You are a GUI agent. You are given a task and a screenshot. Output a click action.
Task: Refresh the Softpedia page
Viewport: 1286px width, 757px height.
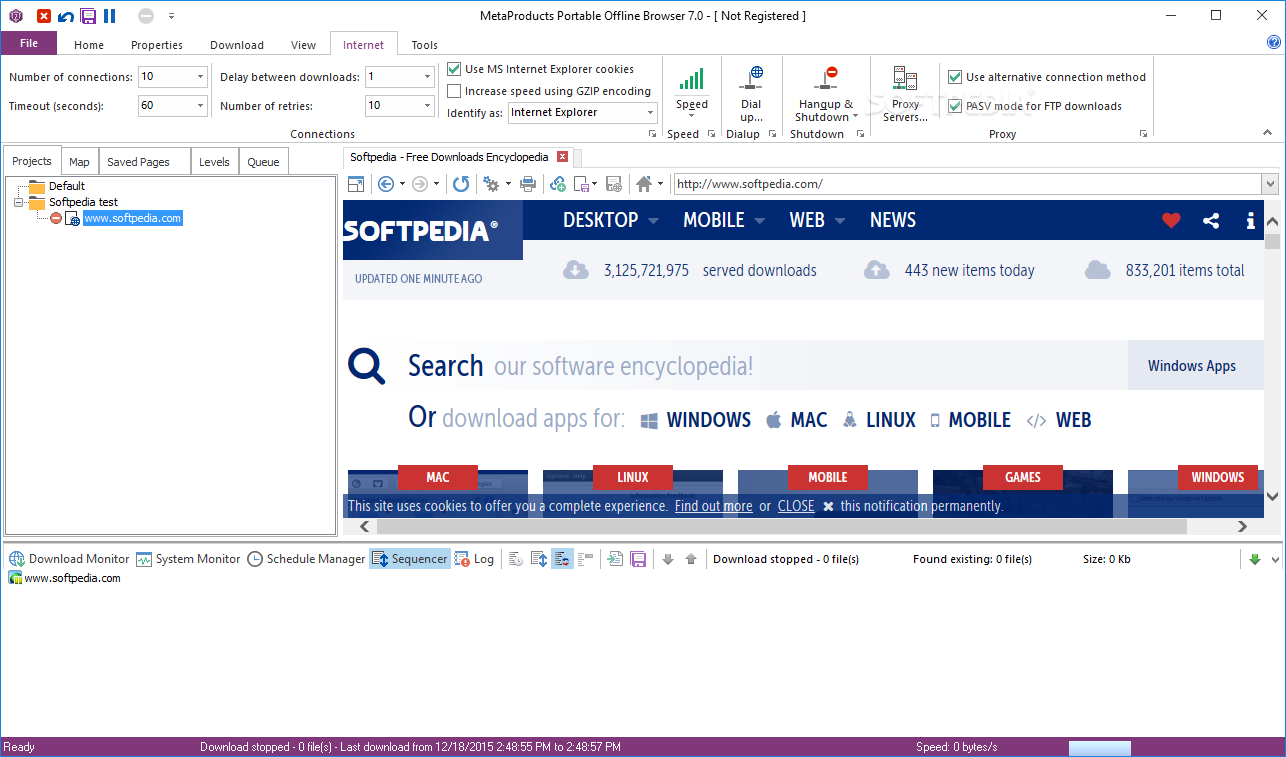click(461, 184)
